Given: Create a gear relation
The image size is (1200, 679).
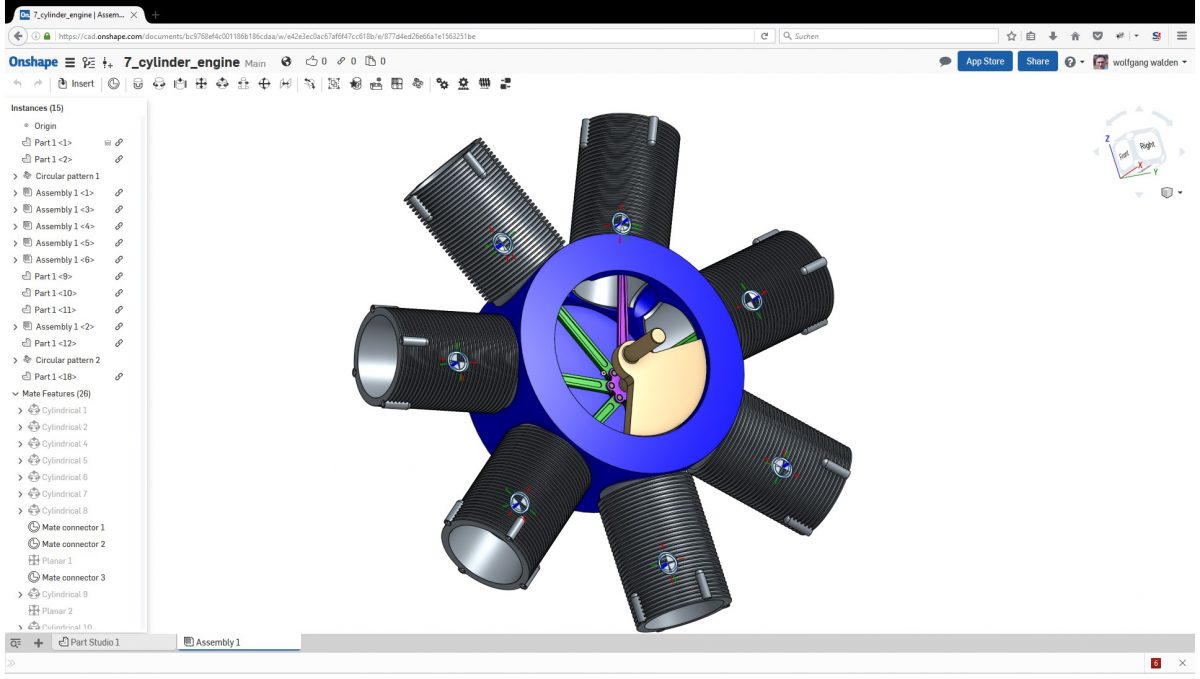Looking at the screenshot, I should tap(443, 83).
